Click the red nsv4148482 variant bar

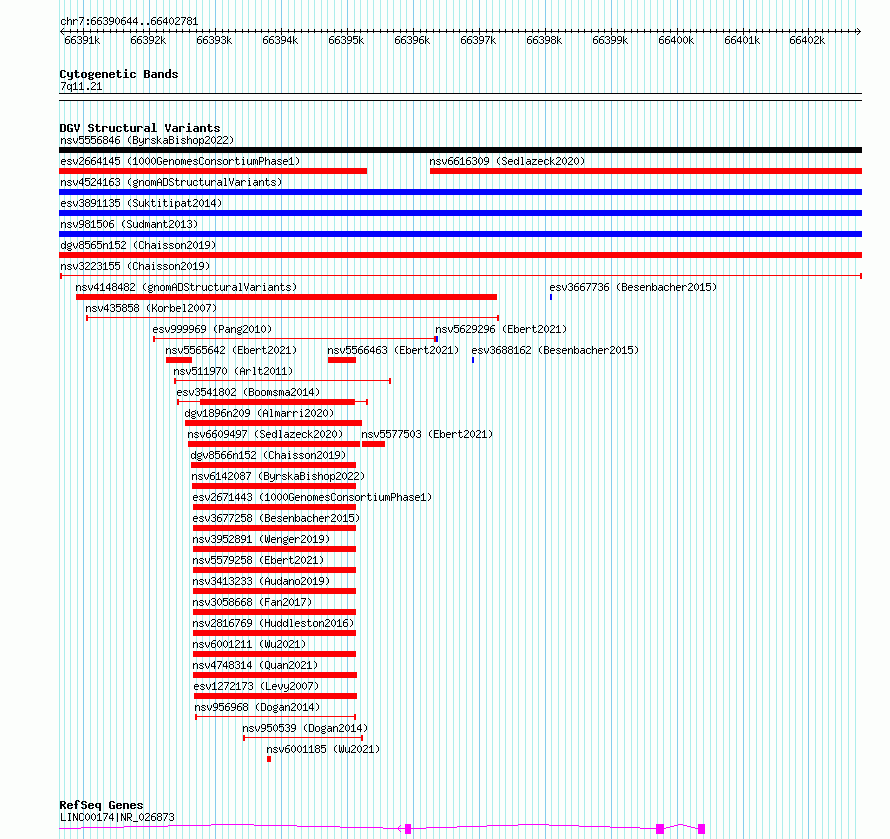(x=287, y=297)
